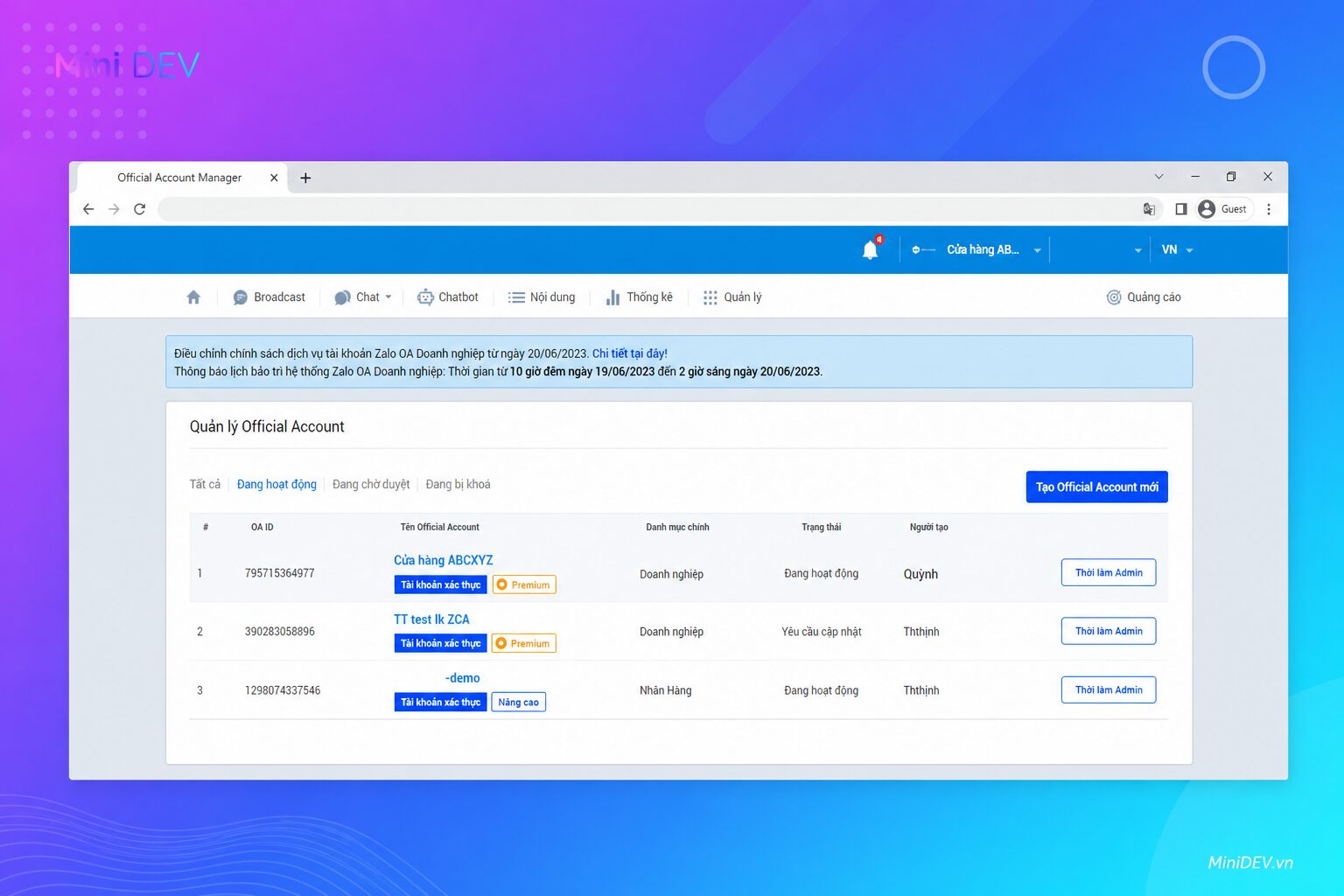Open the VN language dropdown
The width and height of the screenshot is (1344, 896).
click(x=1177, y=250)
